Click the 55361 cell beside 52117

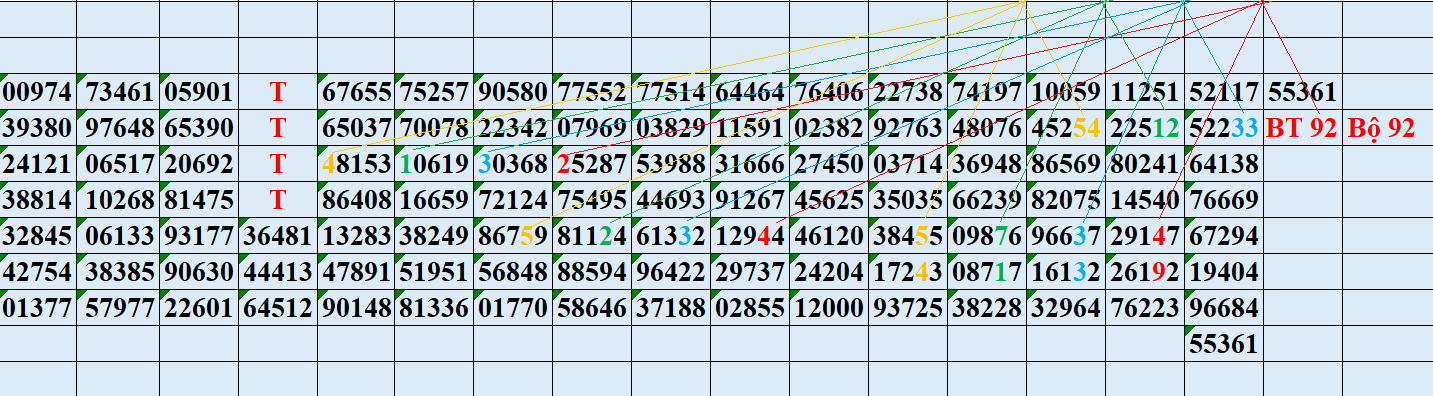coord(1302,93)
